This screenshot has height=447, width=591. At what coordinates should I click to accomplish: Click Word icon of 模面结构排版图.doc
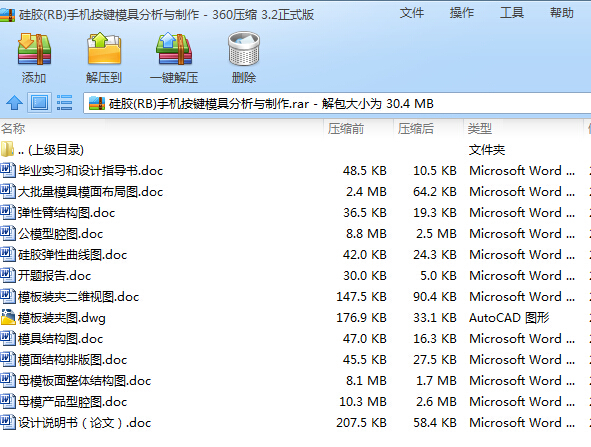pyautogui.click(x=8, y=359)
